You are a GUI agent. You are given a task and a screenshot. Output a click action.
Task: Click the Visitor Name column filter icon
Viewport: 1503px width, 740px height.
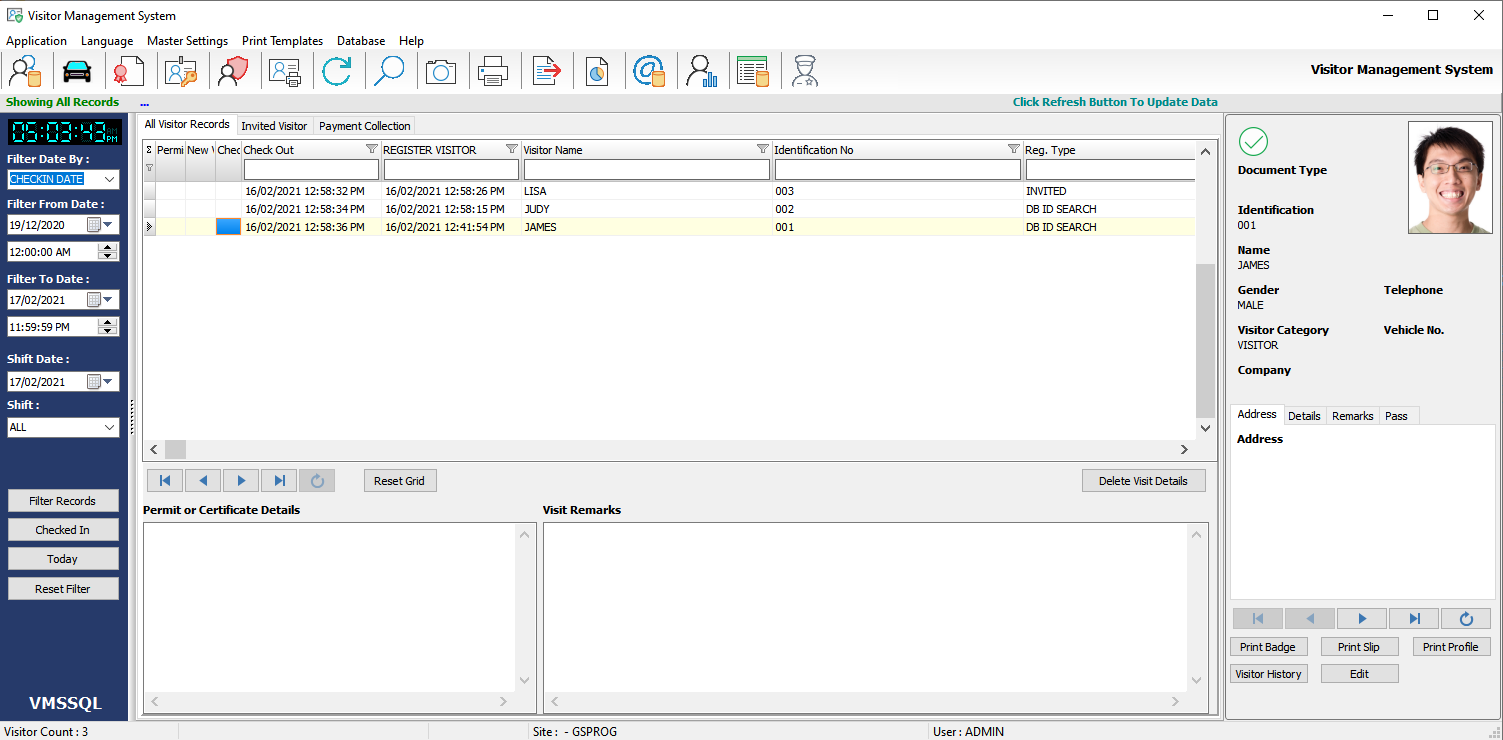762,150
